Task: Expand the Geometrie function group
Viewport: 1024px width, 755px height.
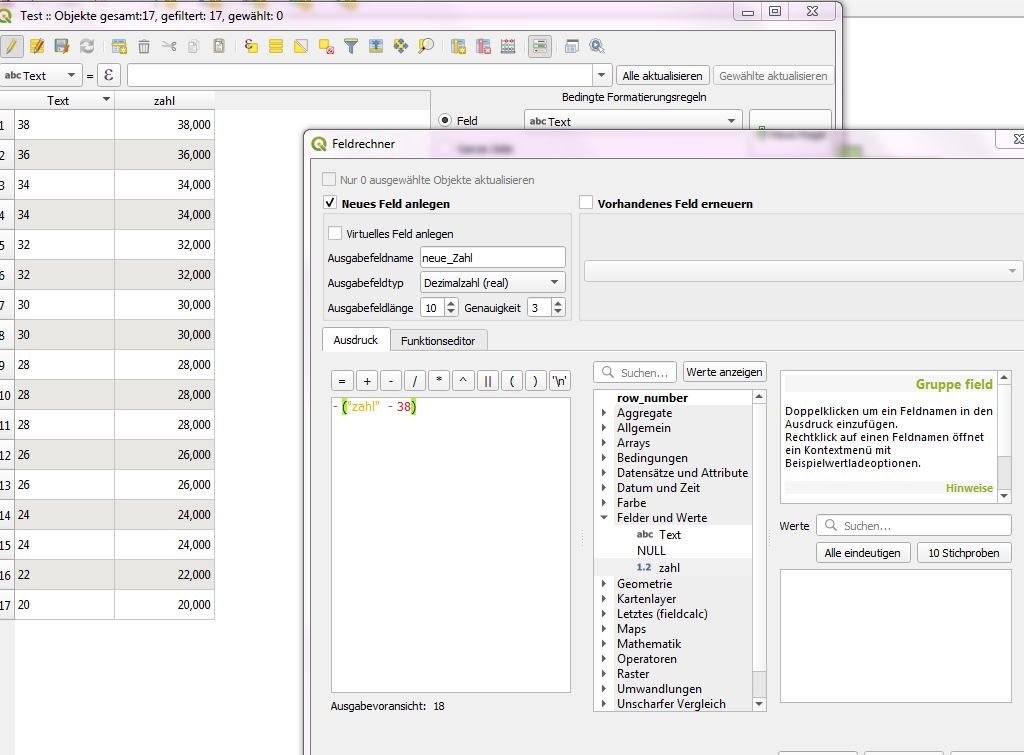Action: tap(604, 584)
